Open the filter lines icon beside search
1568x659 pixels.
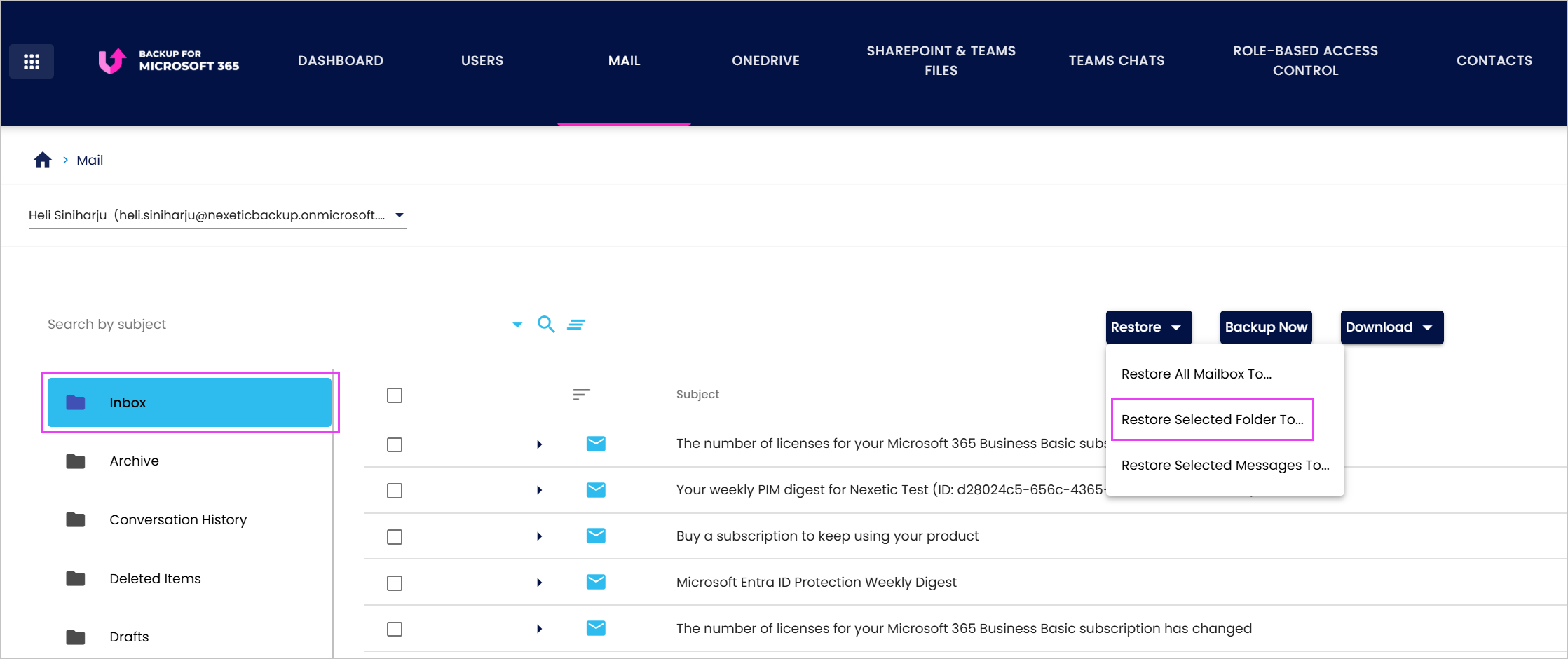(x=576, y=325)
